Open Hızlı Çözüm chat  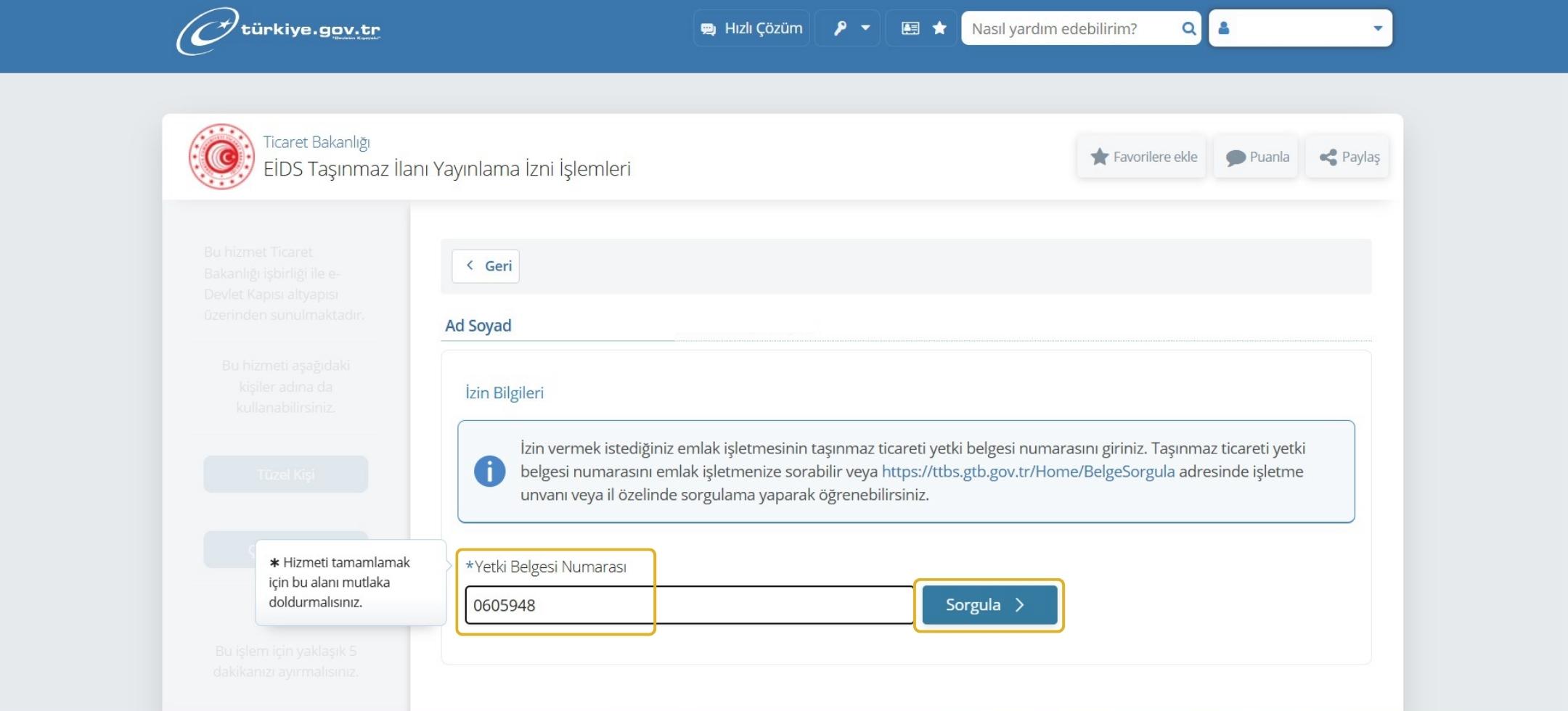point(750,28)
